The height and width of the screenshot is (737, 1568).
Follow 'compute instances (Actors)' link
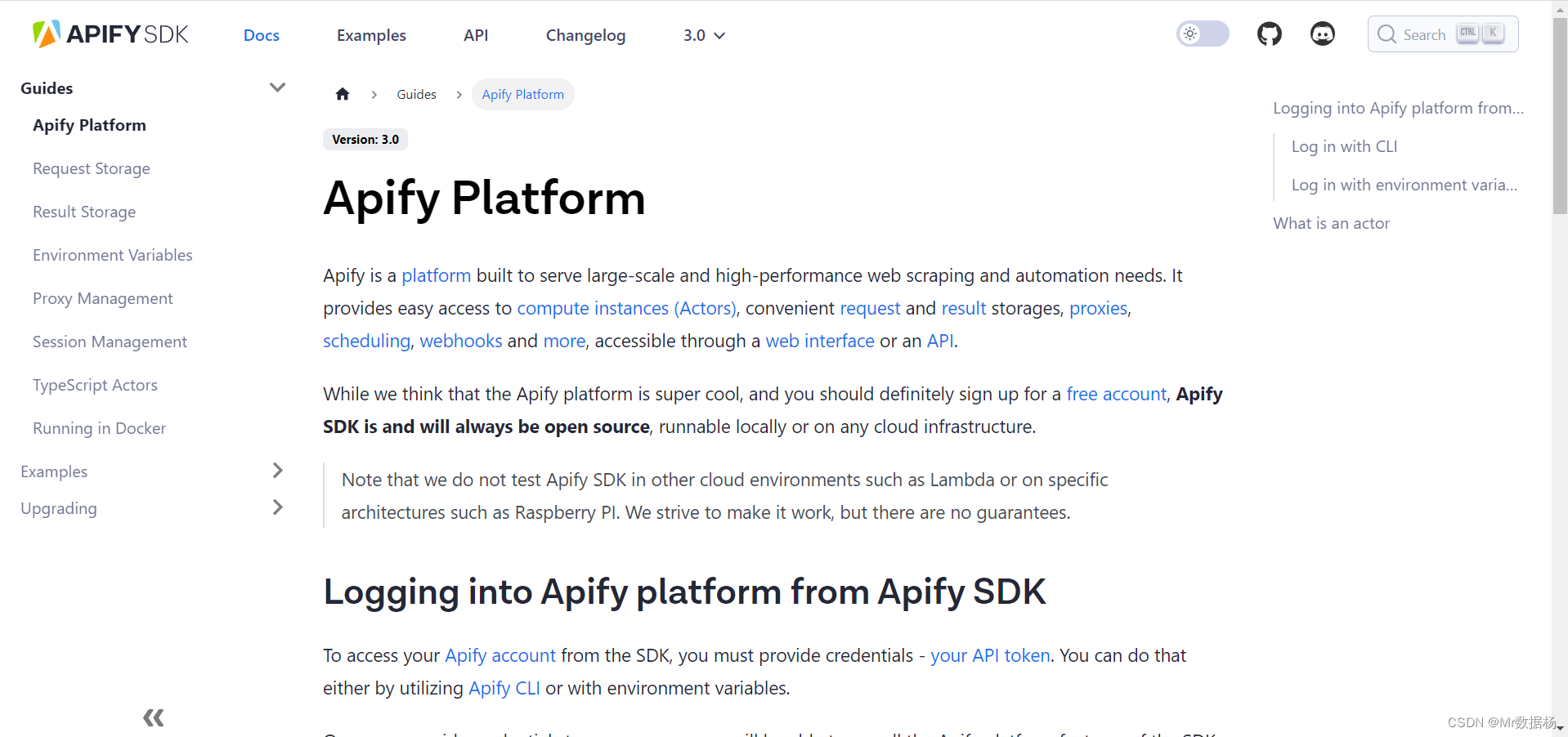tap(626, 308)
